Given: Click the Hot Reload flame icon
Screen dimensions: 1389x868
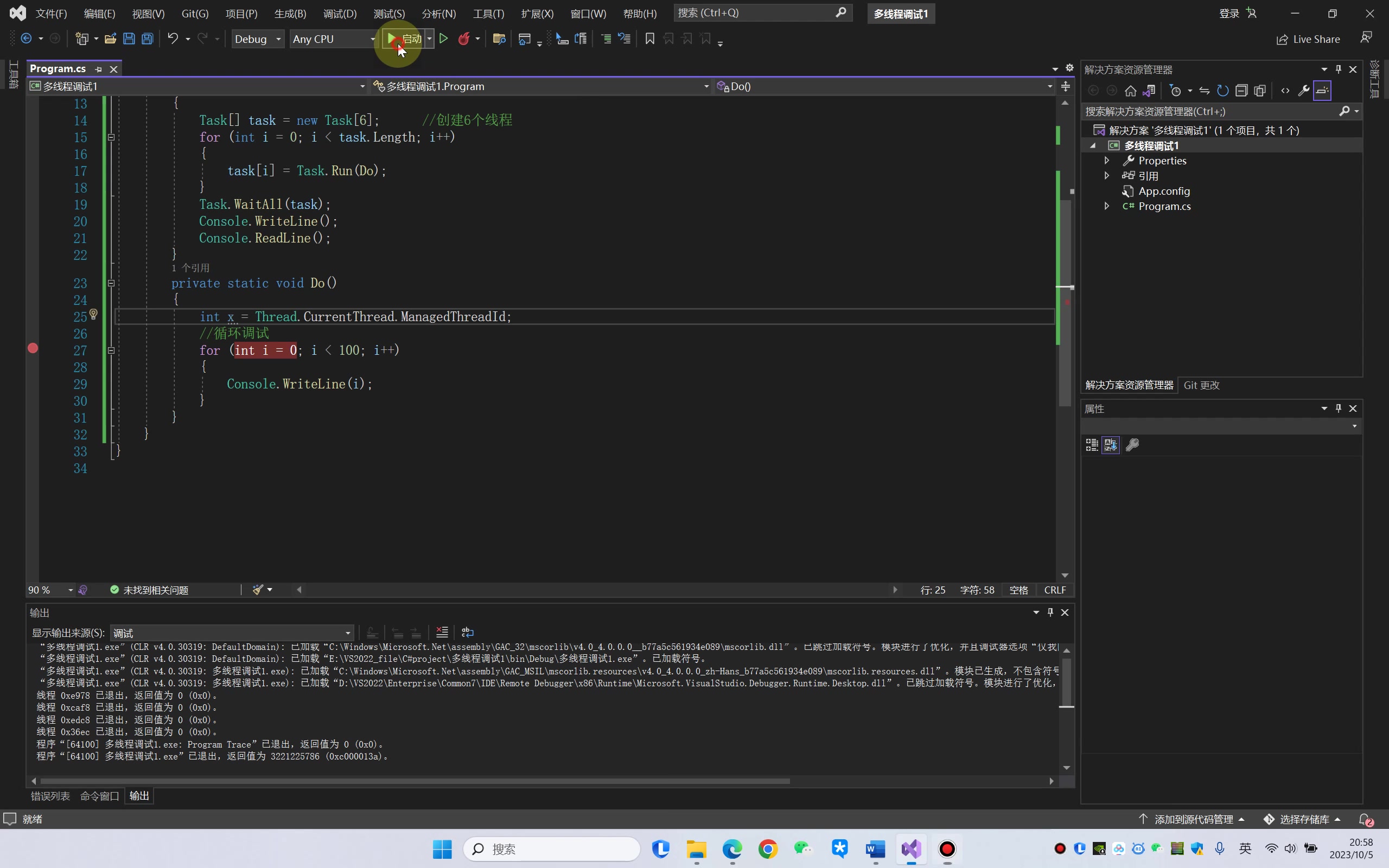Looking at the screenshot, I should tap(464, 39).
